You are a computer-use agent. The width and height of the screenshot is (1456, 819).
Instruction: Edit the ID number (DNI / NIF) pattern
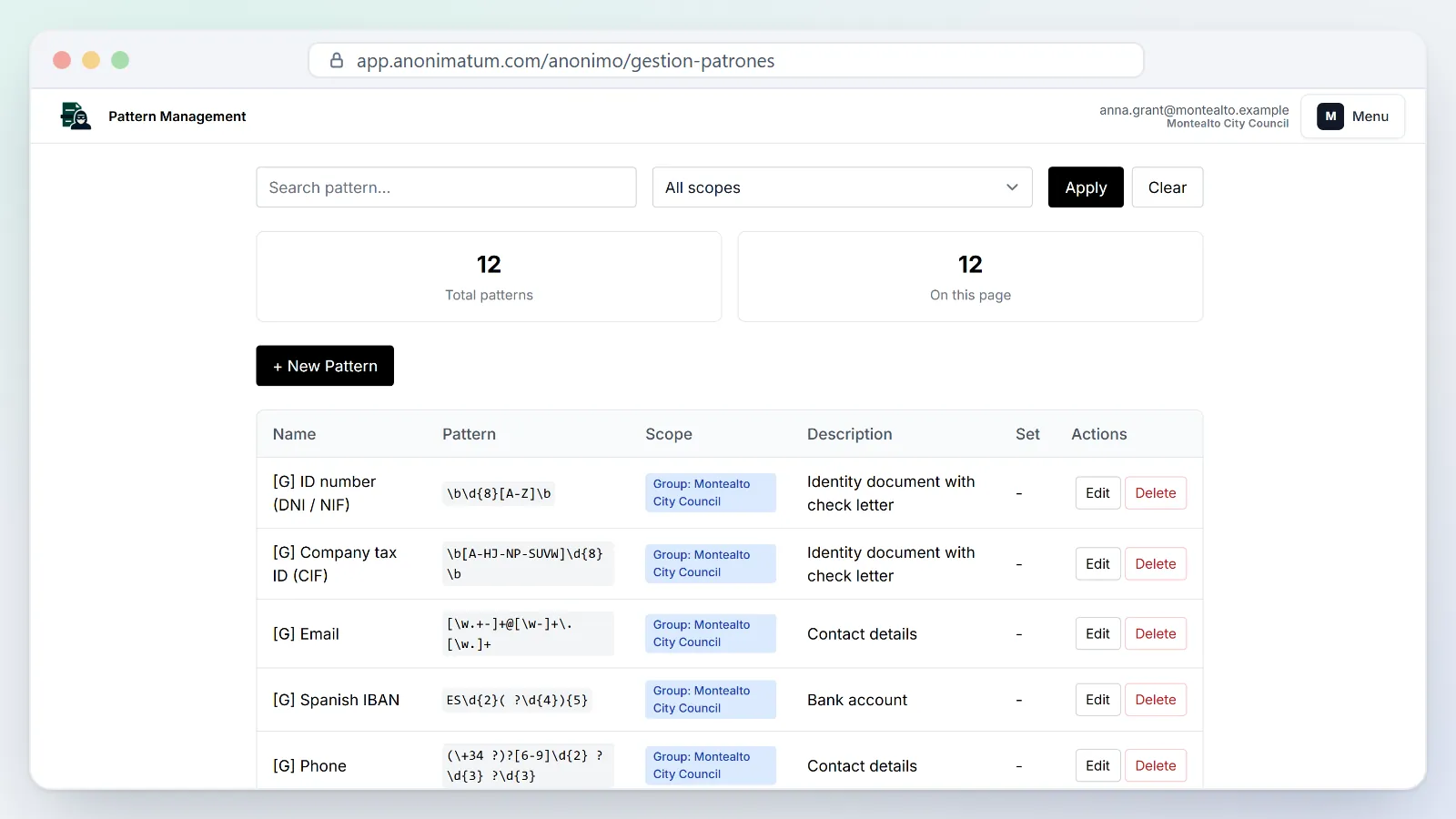pyautogui.click(x=1097, y=493)
